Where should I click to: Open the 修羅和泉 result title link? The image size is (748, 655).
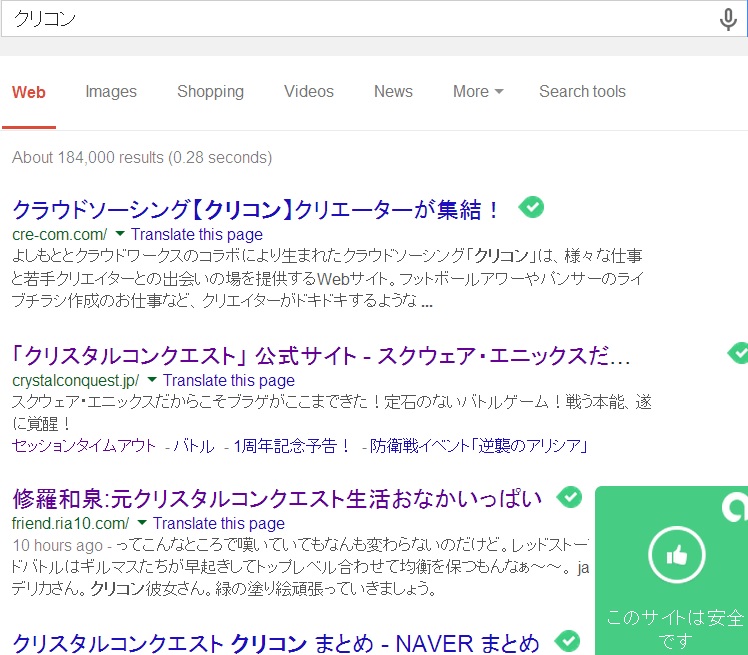(277, 499)
